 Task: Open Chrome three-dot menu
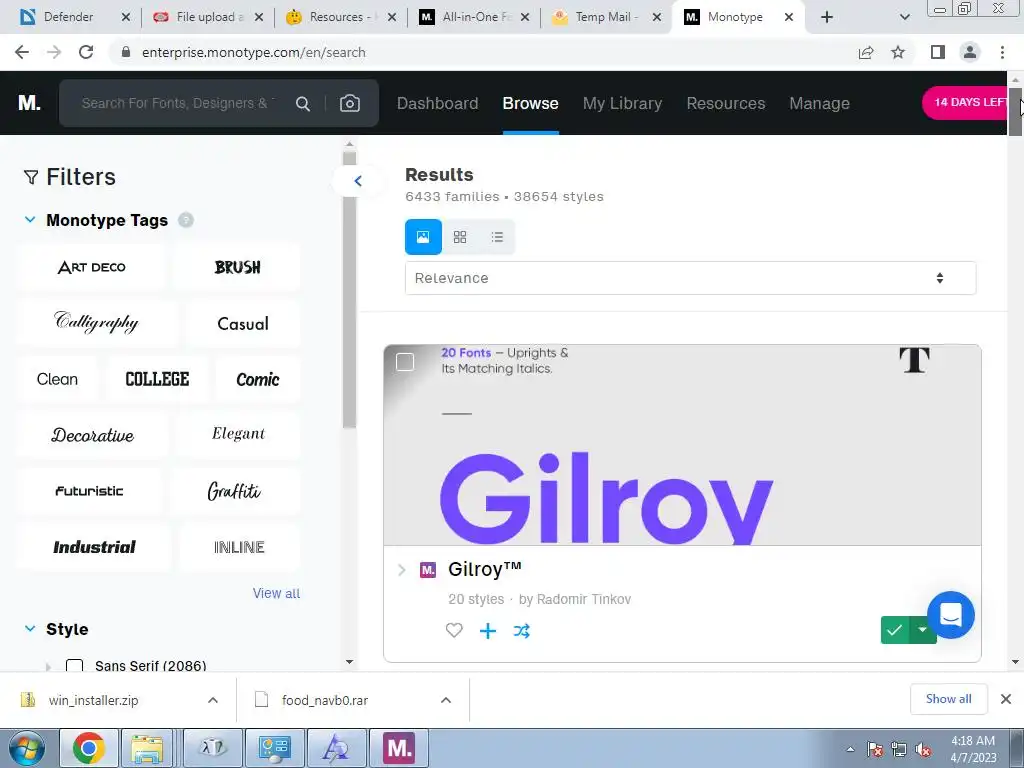pyautogui.click(x=1002, y=52)
